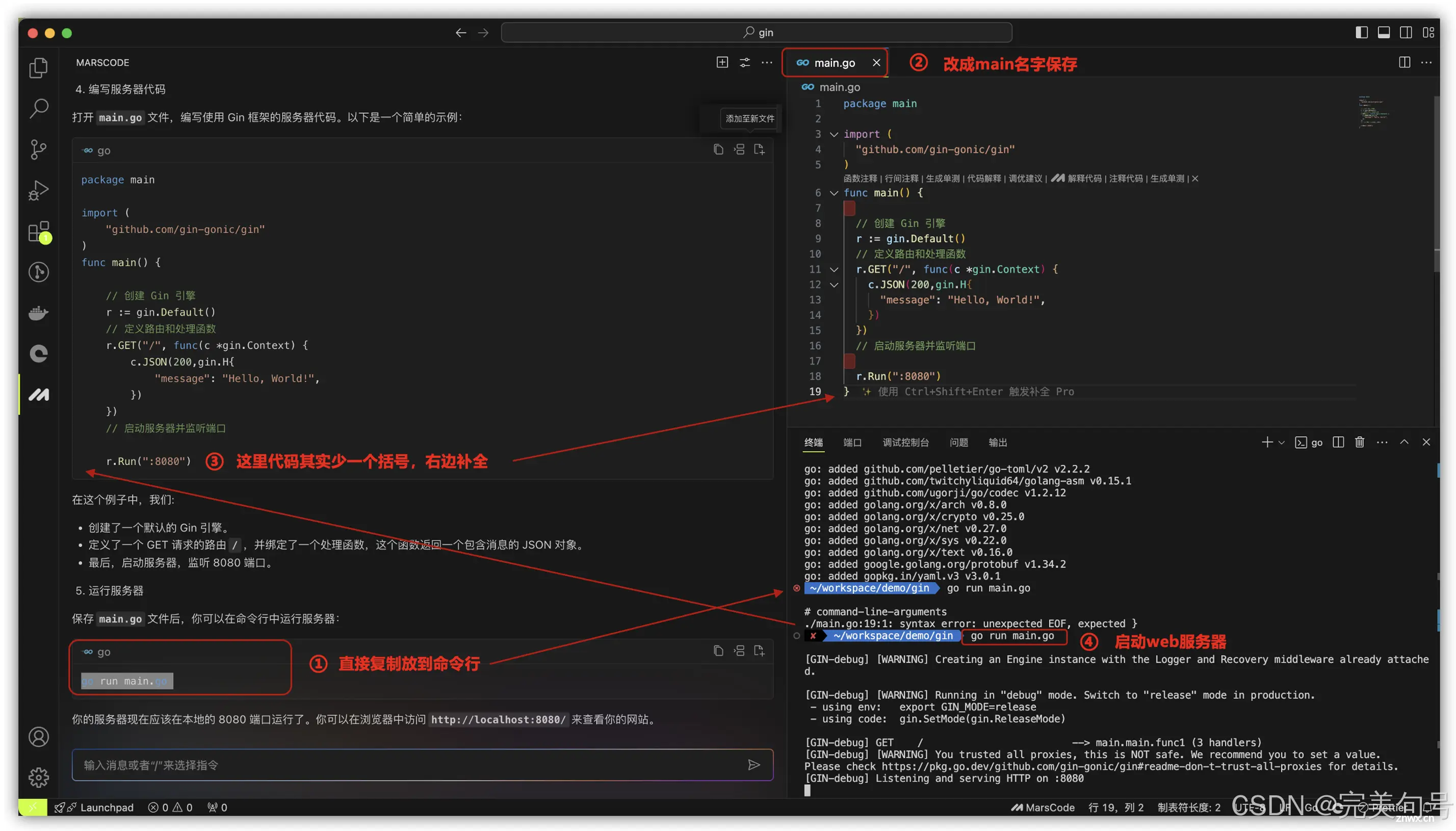Open the Docker view in the activity bar
Viewport: 1456px width, 831px height.
[38, 313]
